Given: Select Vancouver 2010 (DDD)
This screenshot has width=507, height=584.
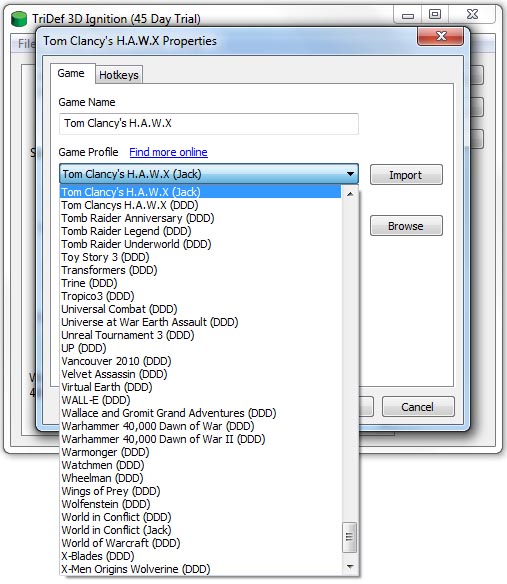Looking at the screenshot, I should click(201, 361).
